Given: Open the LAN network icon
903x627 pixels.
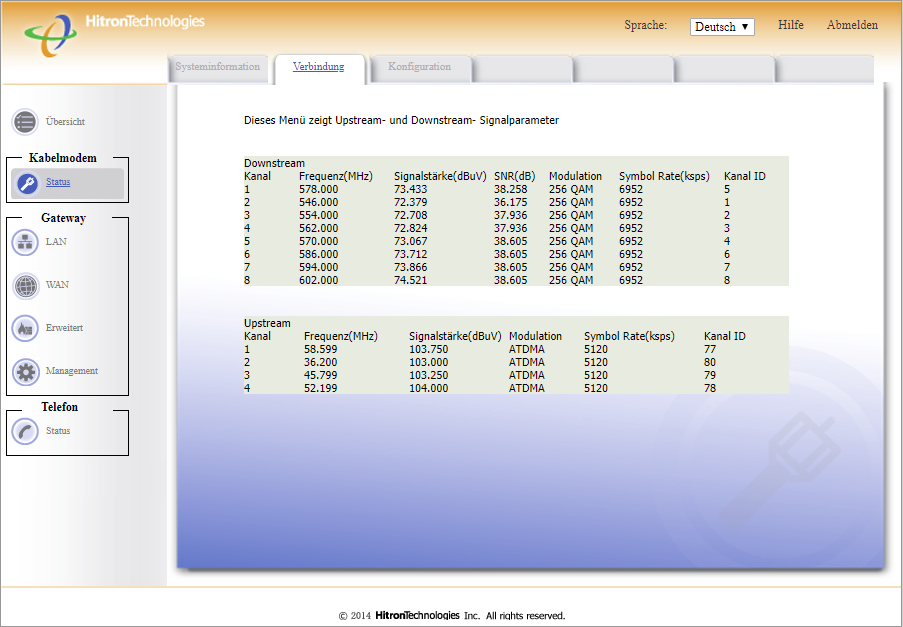Looking at the screenshot, I should tap(25, 242).
